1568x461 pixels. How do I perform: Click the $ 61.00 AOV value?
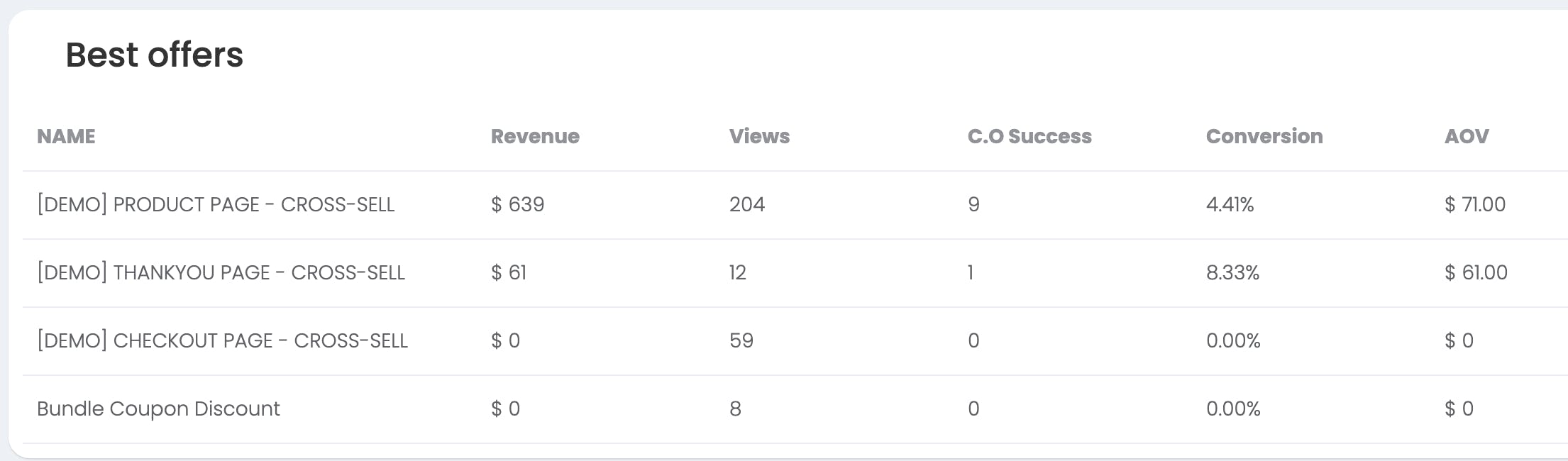1476,272
